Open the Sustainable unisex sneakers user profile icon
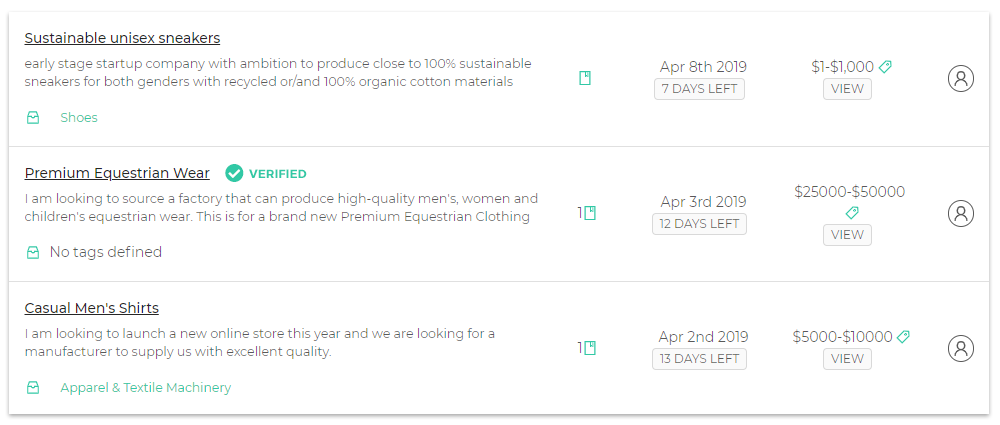This screenshot has height=425, width=1000. coord(960,78)
